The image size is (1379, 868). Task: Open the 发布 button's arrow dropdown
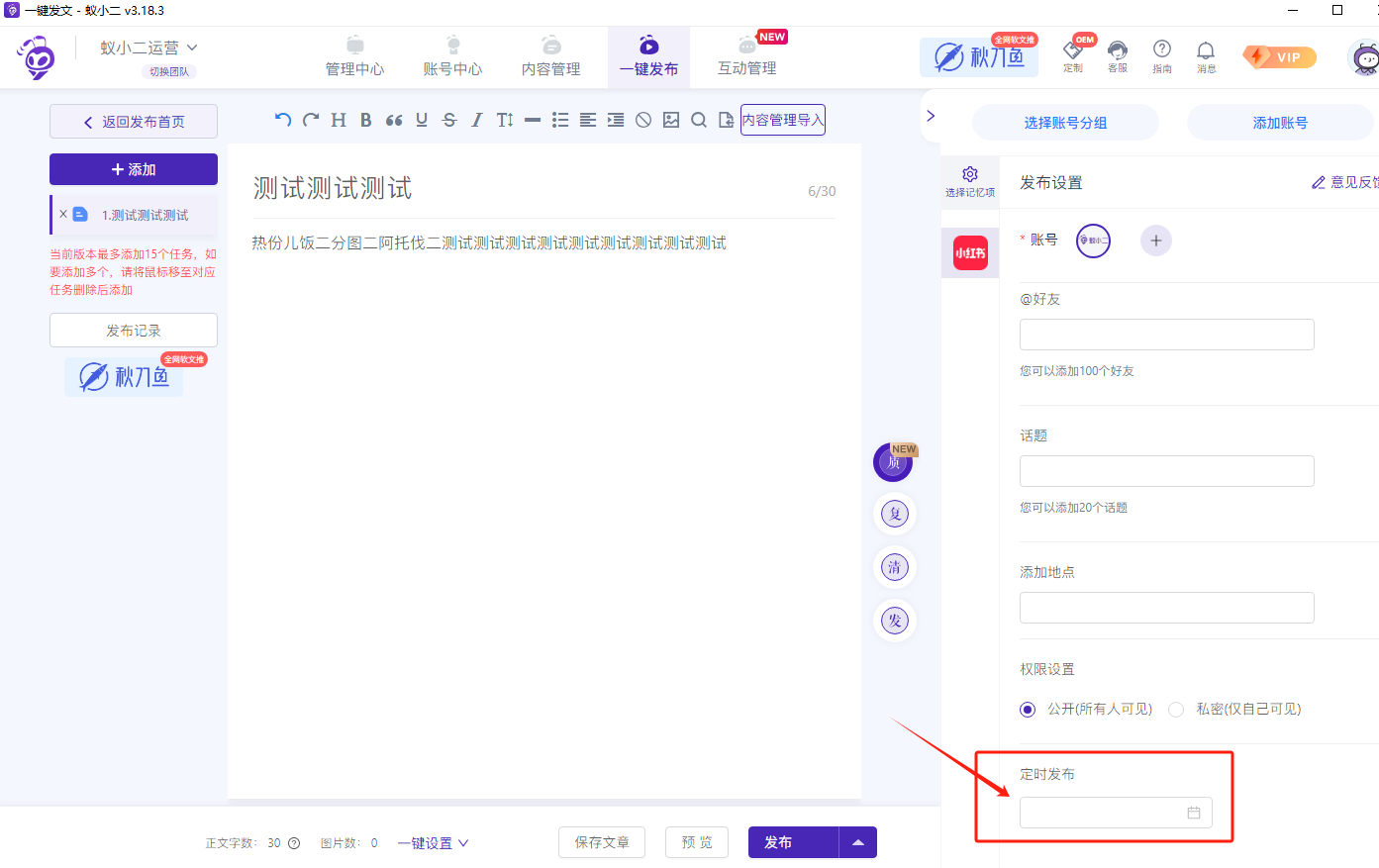(x=857, y=842)
